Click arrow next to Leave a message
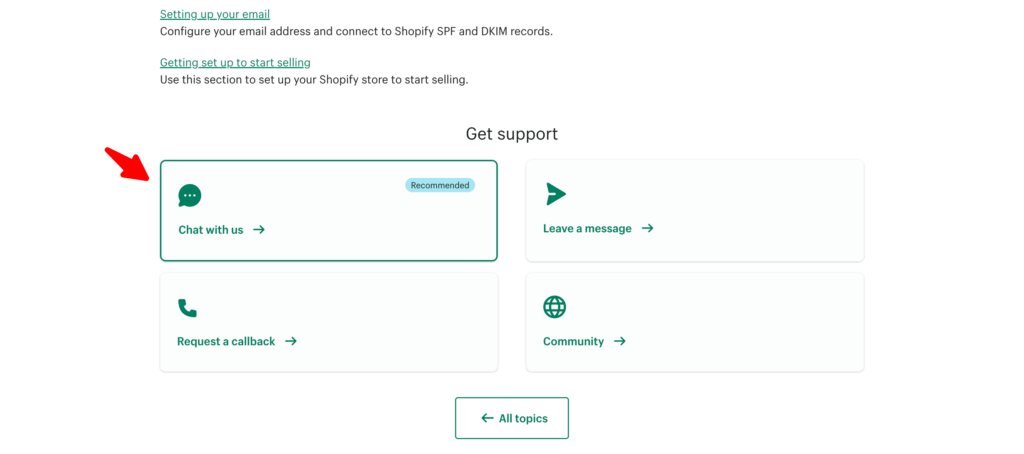Screen dimensions: 1024x454 [x=647, y=229]
